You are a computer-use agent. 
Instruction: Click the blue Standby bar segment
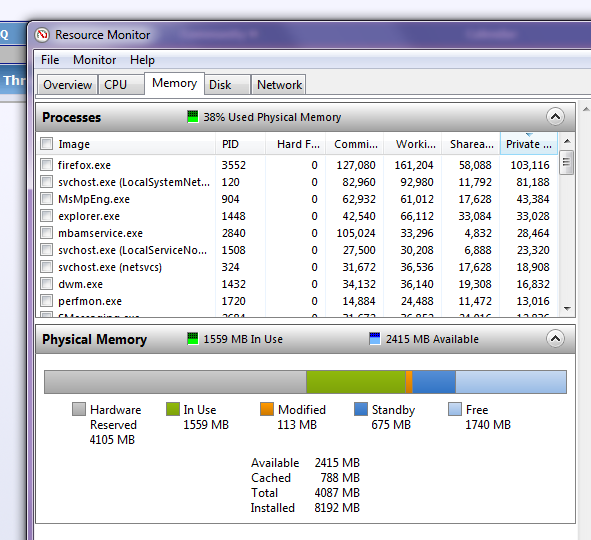pyautogui.click(x=434, y=382)
